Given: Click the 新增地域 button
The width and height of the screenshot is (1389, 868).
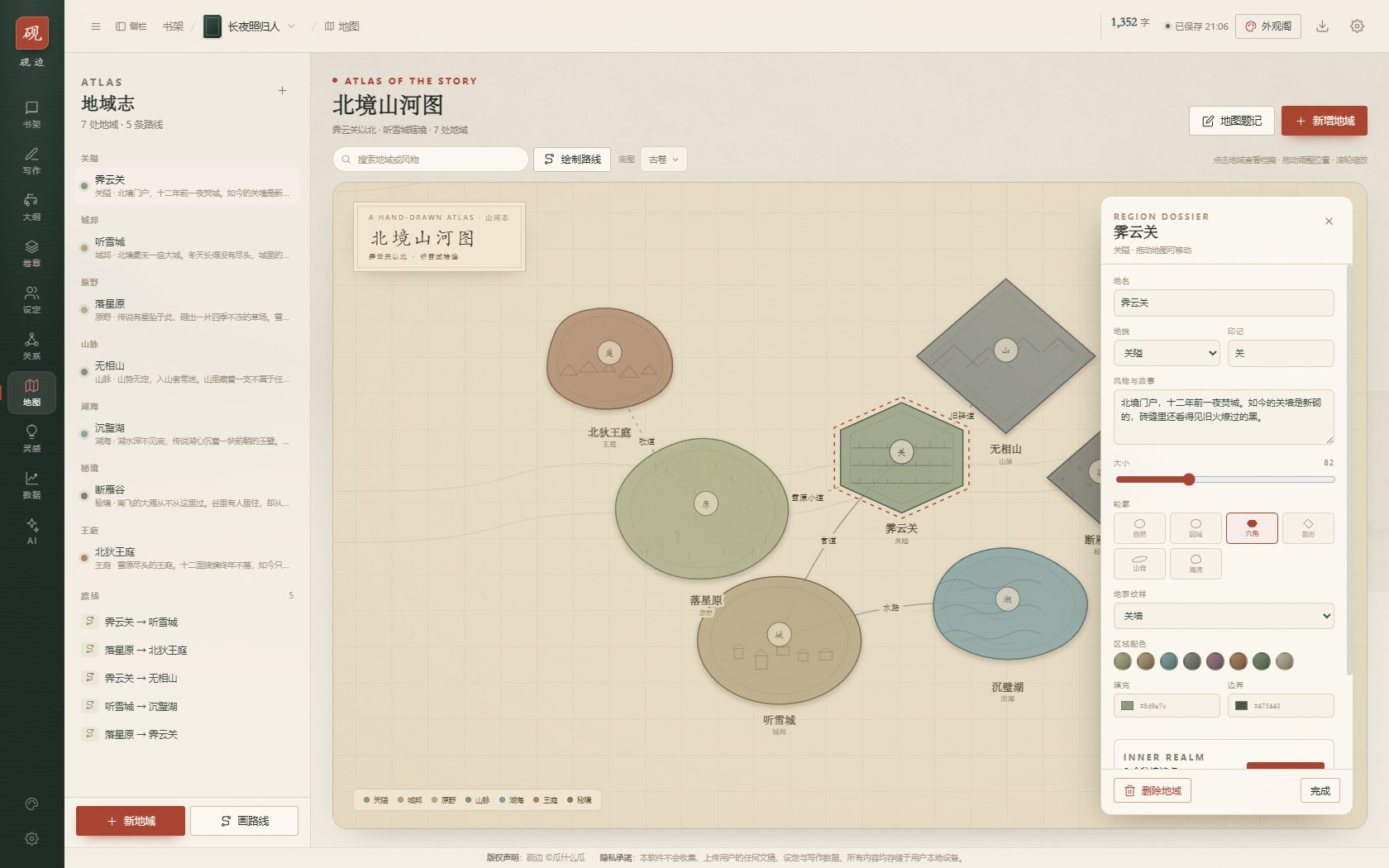Looking at the screenshot, I should coord(1324,121).
